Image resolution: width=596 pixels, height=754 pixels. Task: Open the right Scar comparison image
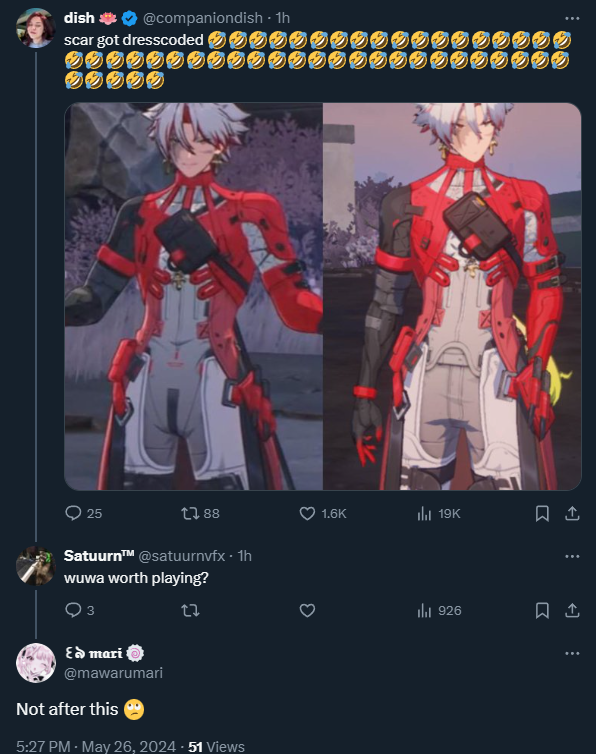click(452, 296)
